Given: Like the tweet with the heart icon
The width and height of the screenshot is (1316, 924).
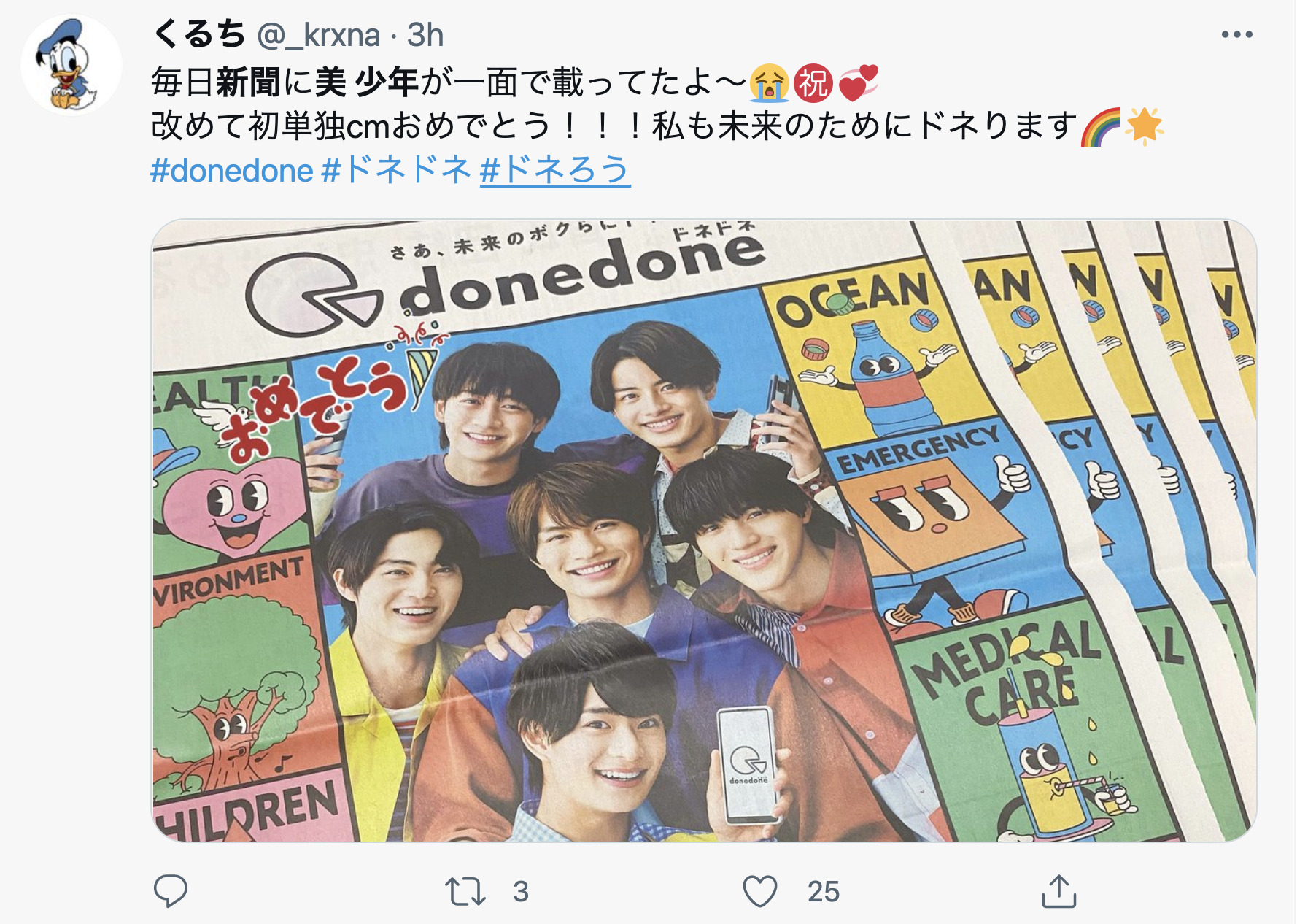Looking at the screenshot, I should point(760,891).
